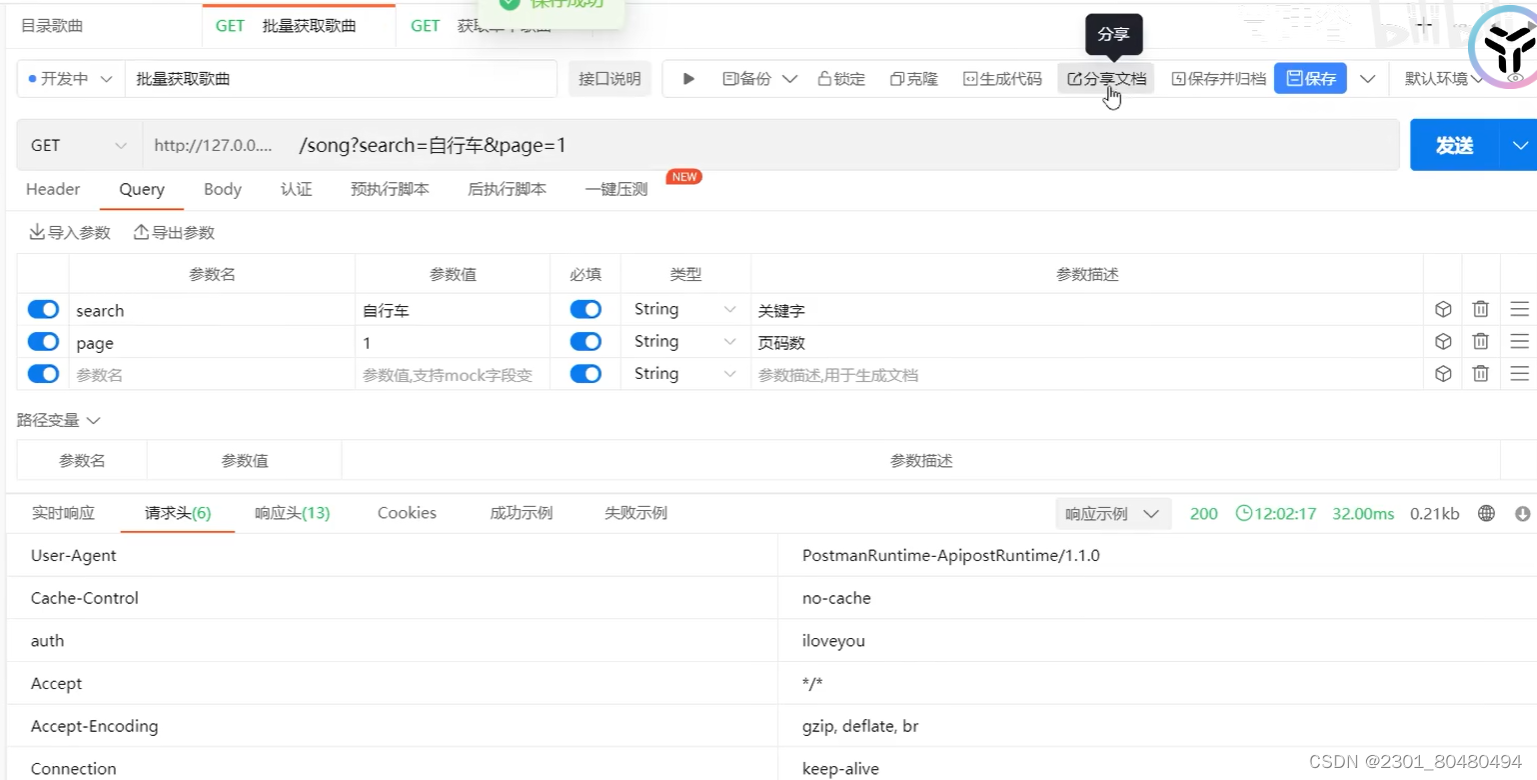Toggle the 必填 switch in empty row
Viewport: 1537px width, 780px height.
coord(585,374)
